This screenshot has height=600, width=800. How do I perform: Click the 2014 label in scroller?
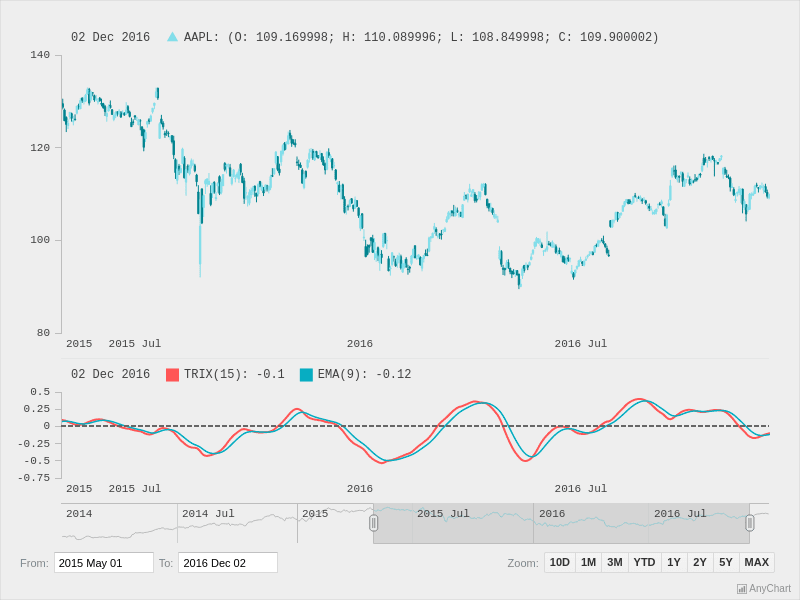click(79, 514)
